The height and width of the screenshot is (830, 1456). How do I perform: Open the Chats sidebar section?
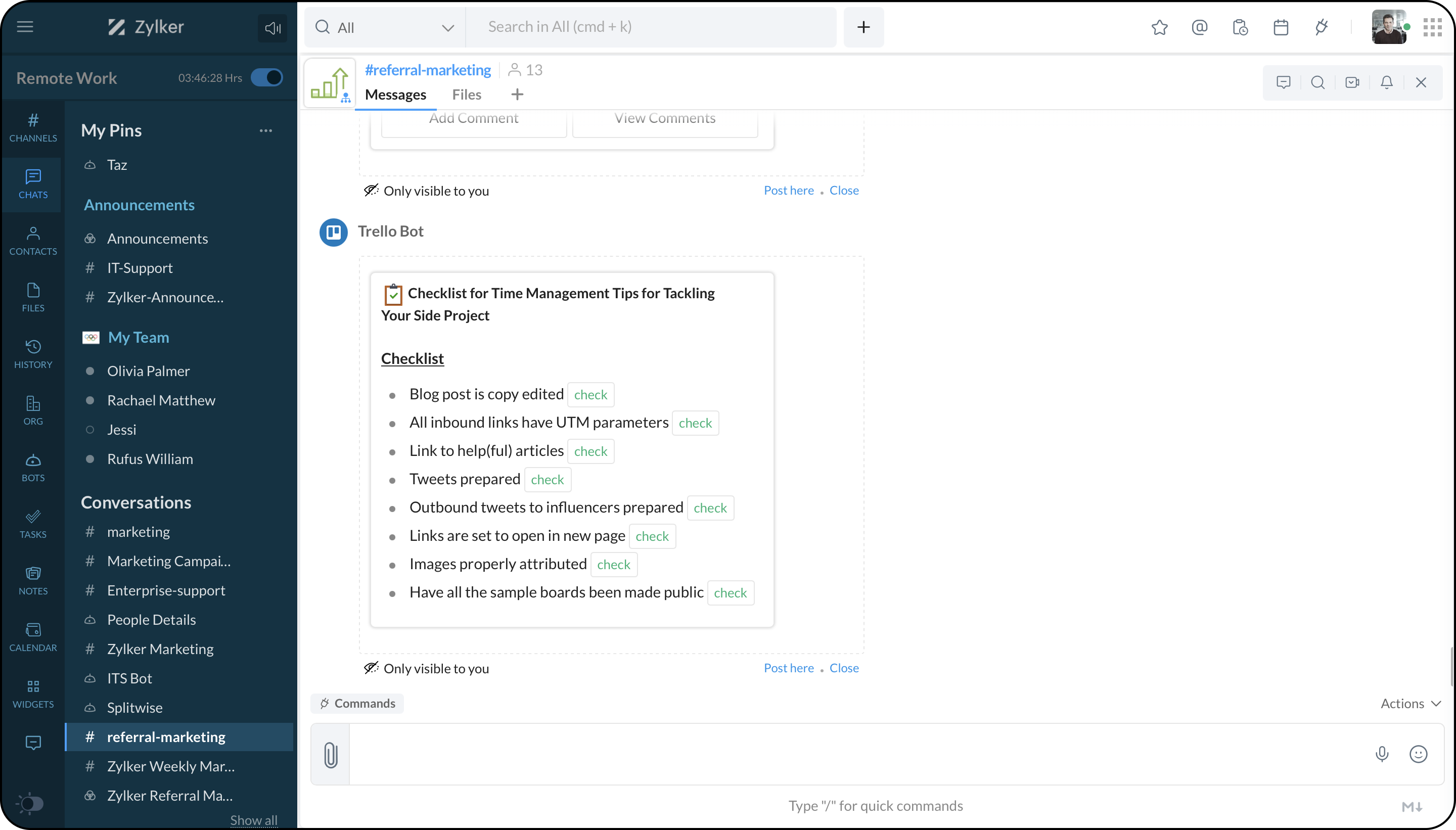(x=33, y=184)
